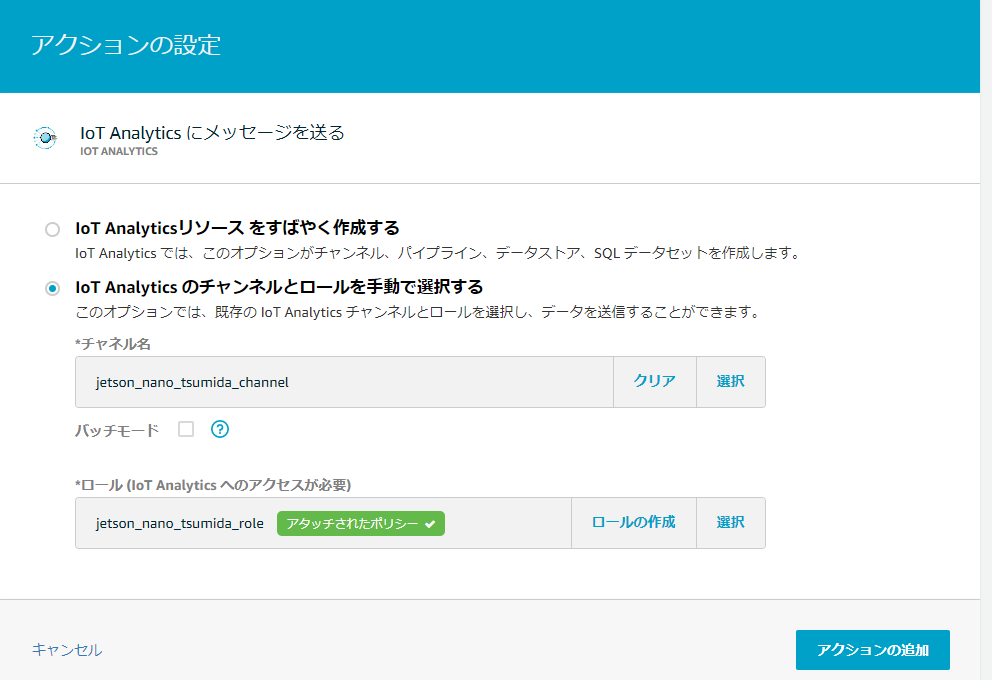This screenshot has height=680, width=992.
Task: Click アクションの追加 button
Action: (872, 650)
